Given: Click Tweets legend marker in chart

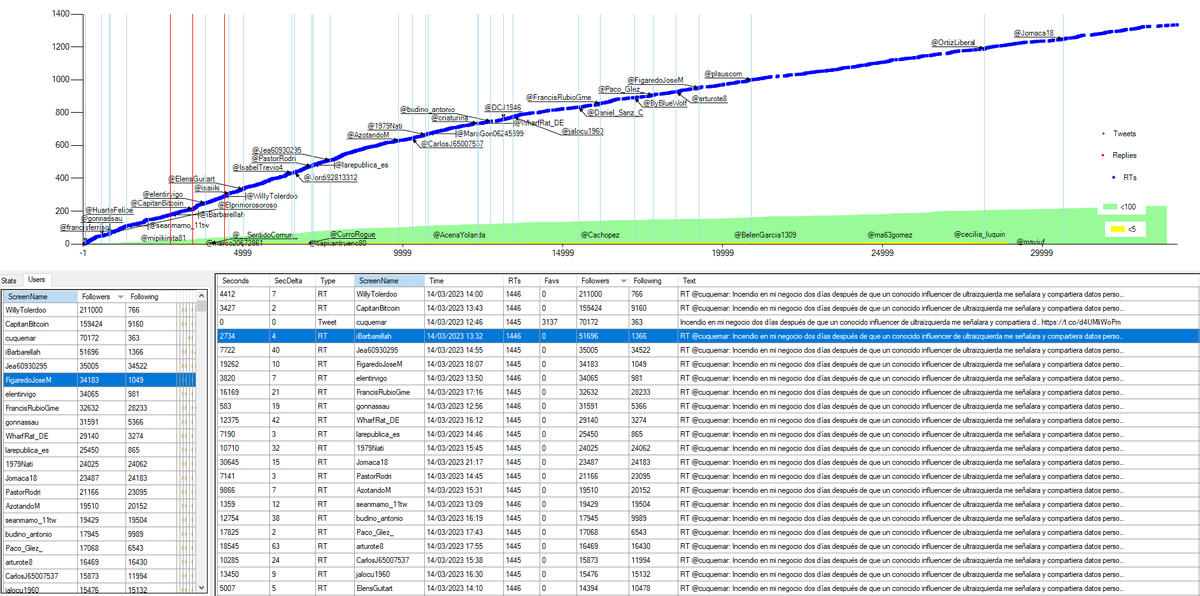Looking at the screenshot, I should pos(1101,133).
